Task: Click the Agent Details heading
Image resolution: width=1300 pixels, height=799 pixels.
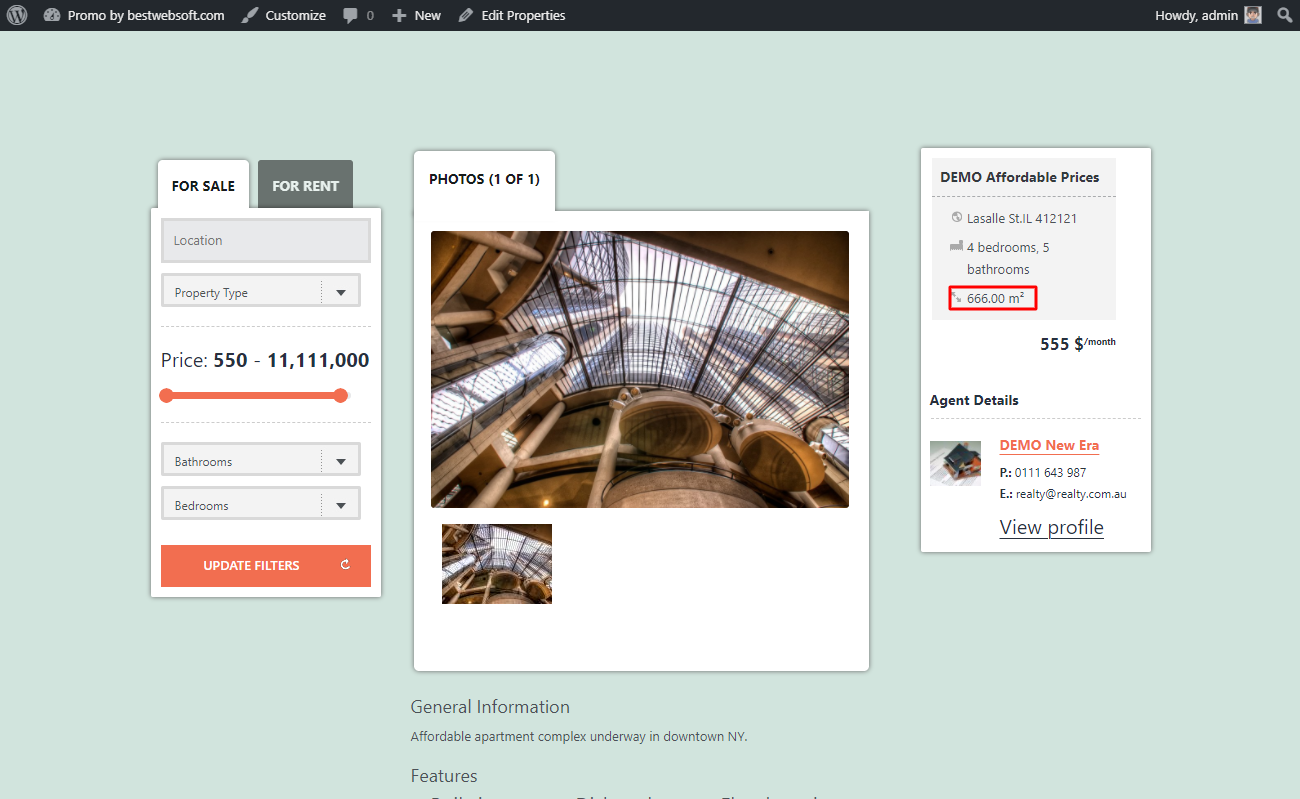Action: pyautogui.click(x=974, y=400)
